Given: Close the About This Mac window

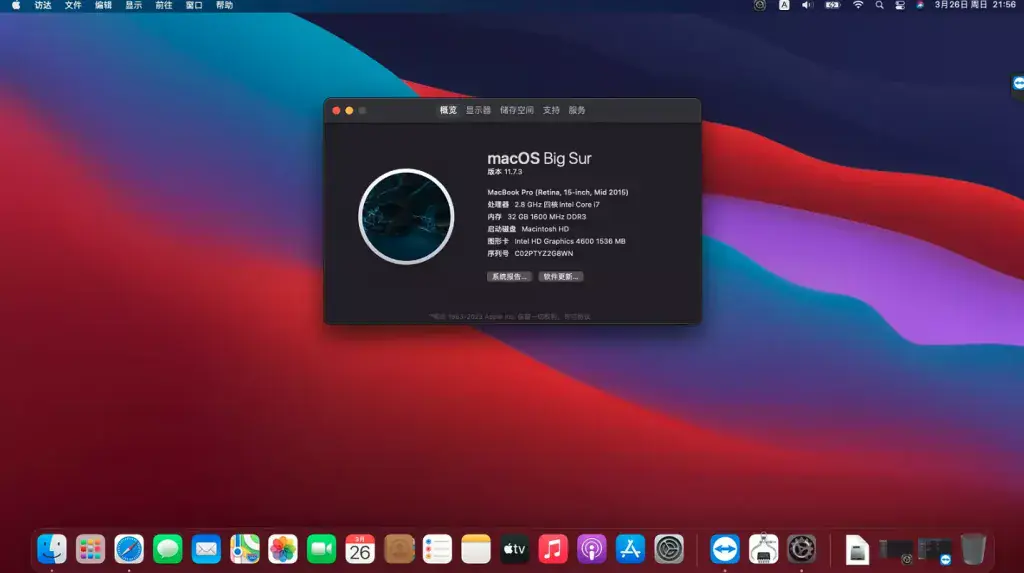Looking at the screenshot, I should tap(336, 110).
